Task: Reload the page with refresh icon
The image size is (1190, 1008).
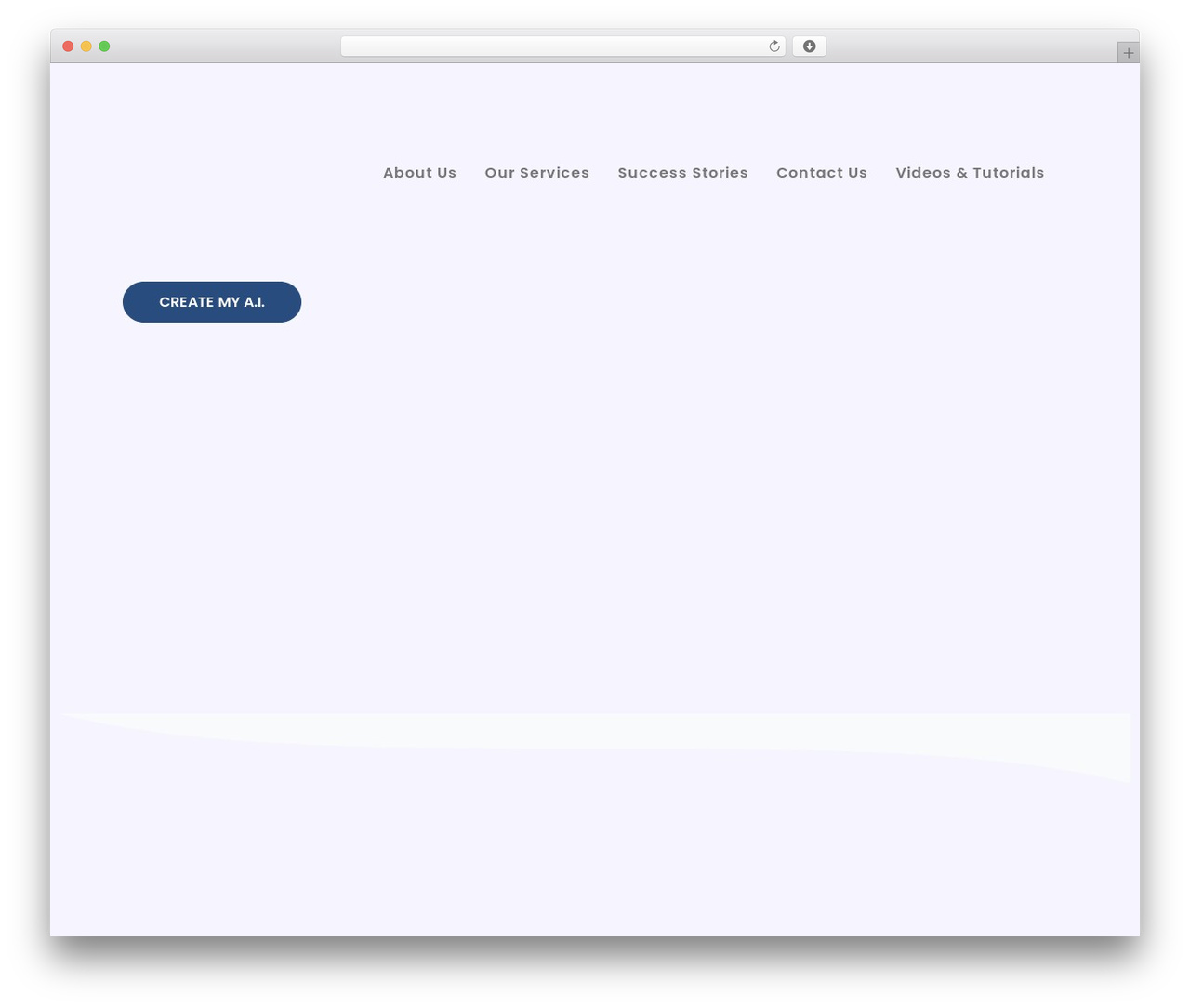Action: (x=773, y=46)
